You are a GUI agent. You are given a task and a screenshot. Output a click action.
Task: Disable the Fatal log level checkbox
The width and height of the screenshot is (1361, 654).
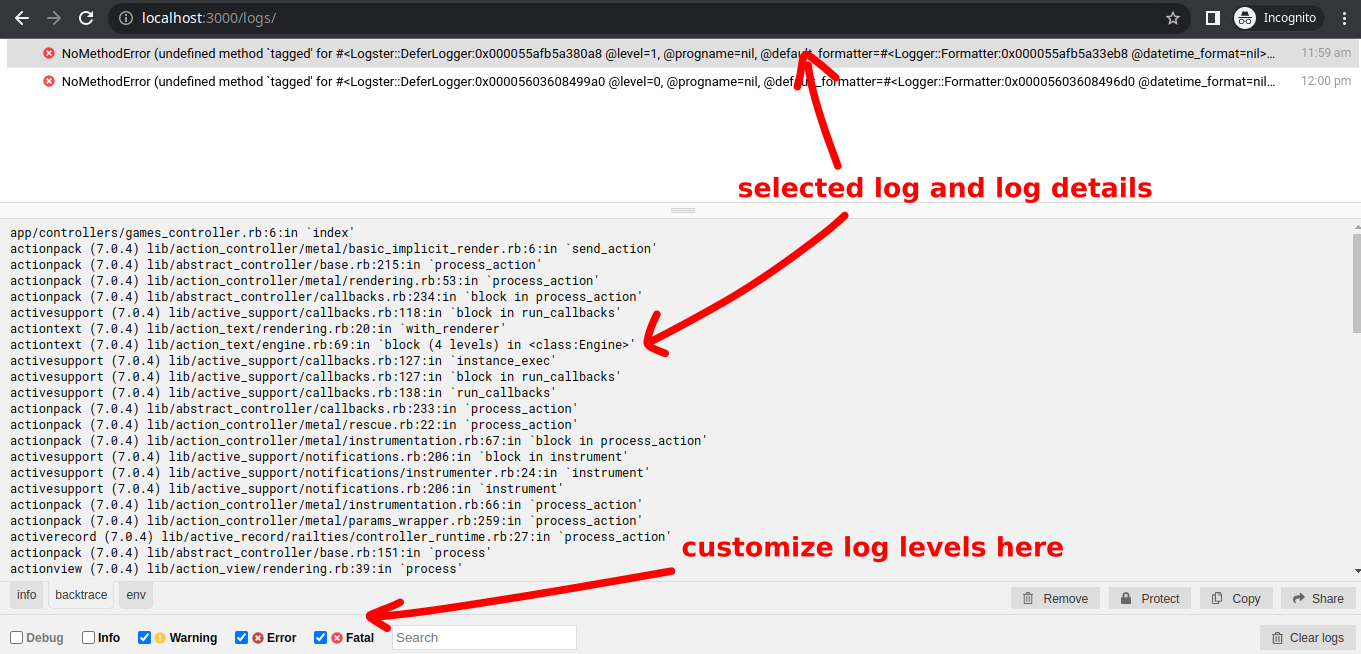320,637
